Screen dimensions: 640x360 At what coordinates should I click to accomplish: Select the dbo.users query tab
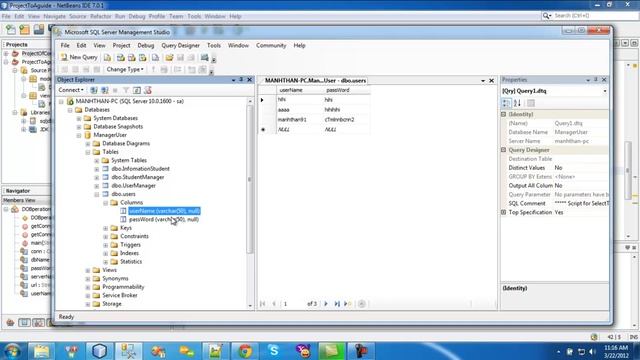315,80
